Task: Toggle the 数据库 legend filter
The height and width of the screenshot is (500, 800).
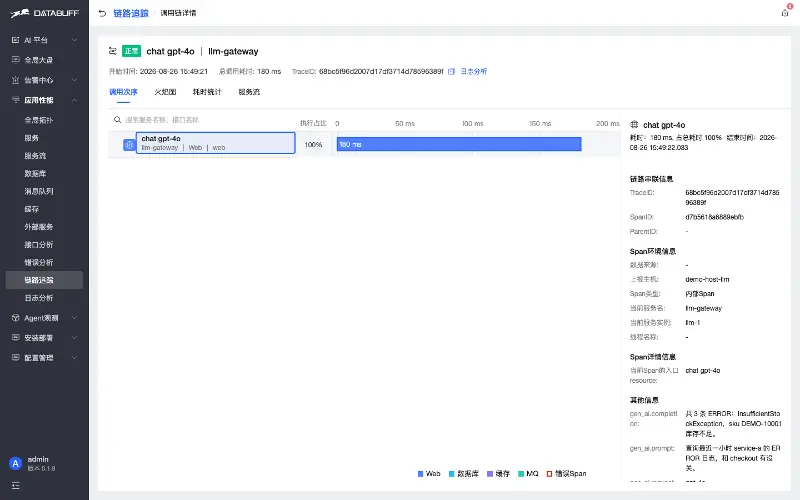Action: pos(463,473)
